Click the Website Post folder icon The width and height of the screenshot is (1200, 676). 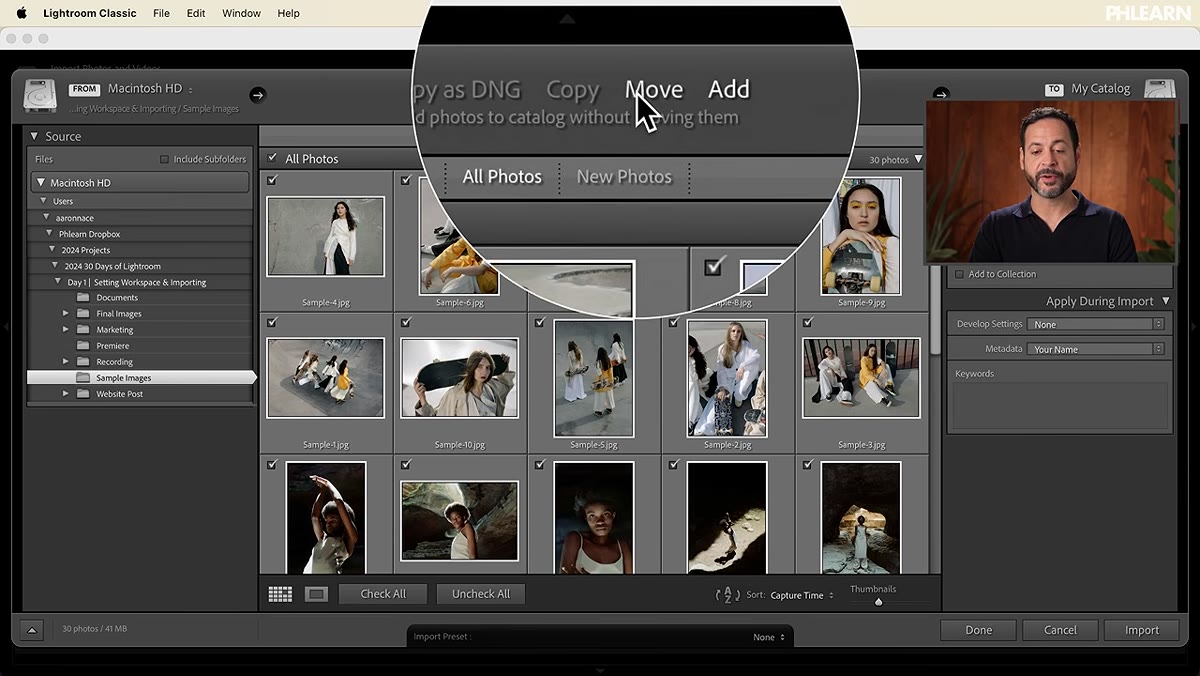(x=83, y=394)
